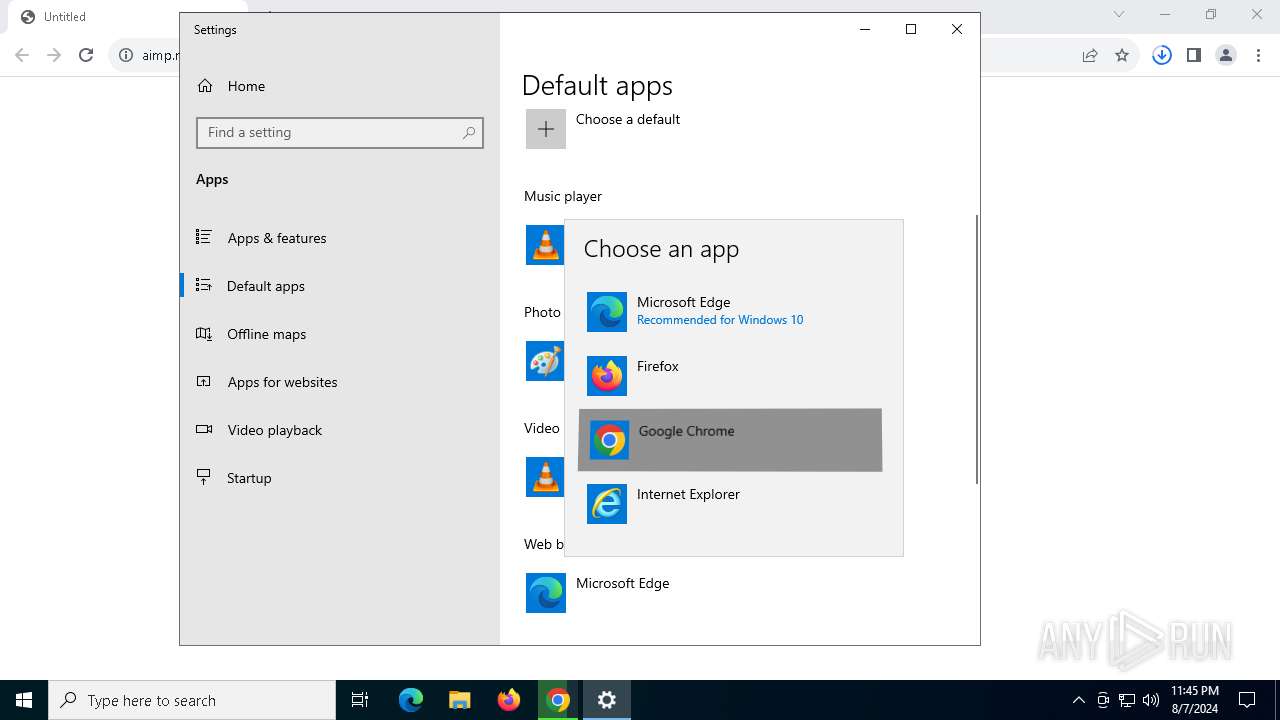1280x720 pixels.
Task: Select Default apps in sidebar
Action: tap(340, 286)
